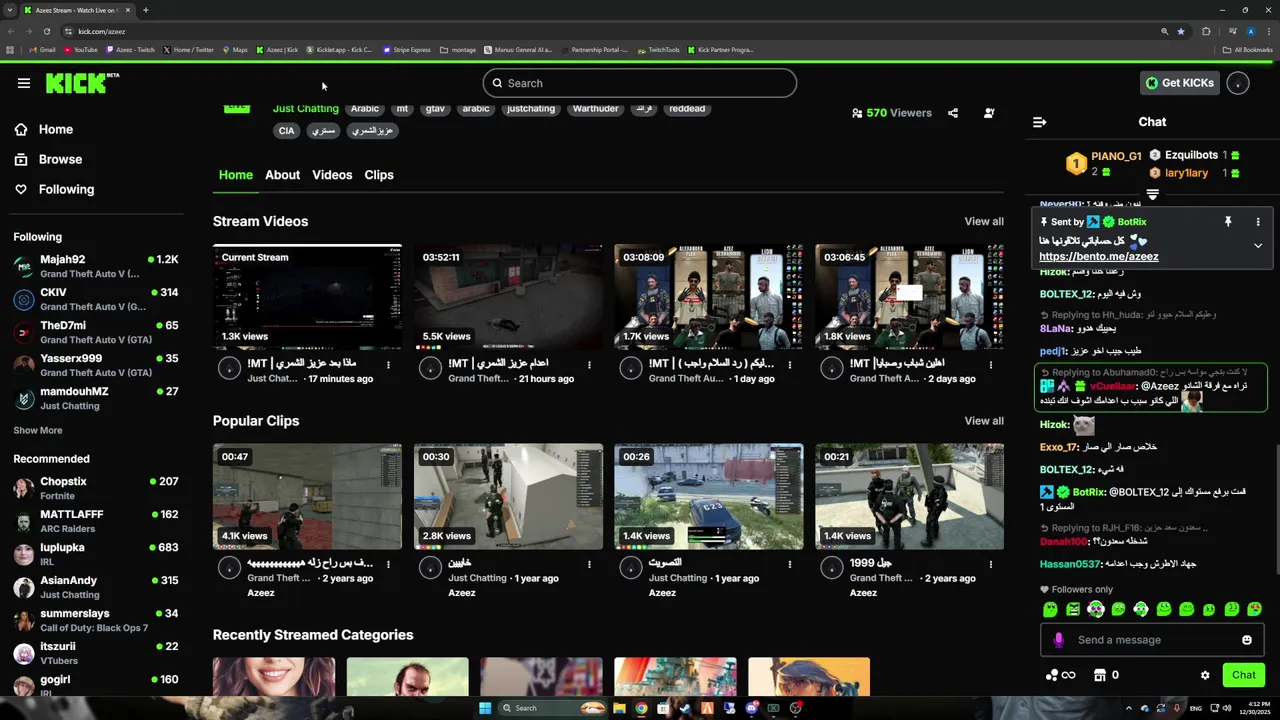Viewport: 1280px width, 720px height.
Task: Open options for the 2 days ago video
Action: 991,365
